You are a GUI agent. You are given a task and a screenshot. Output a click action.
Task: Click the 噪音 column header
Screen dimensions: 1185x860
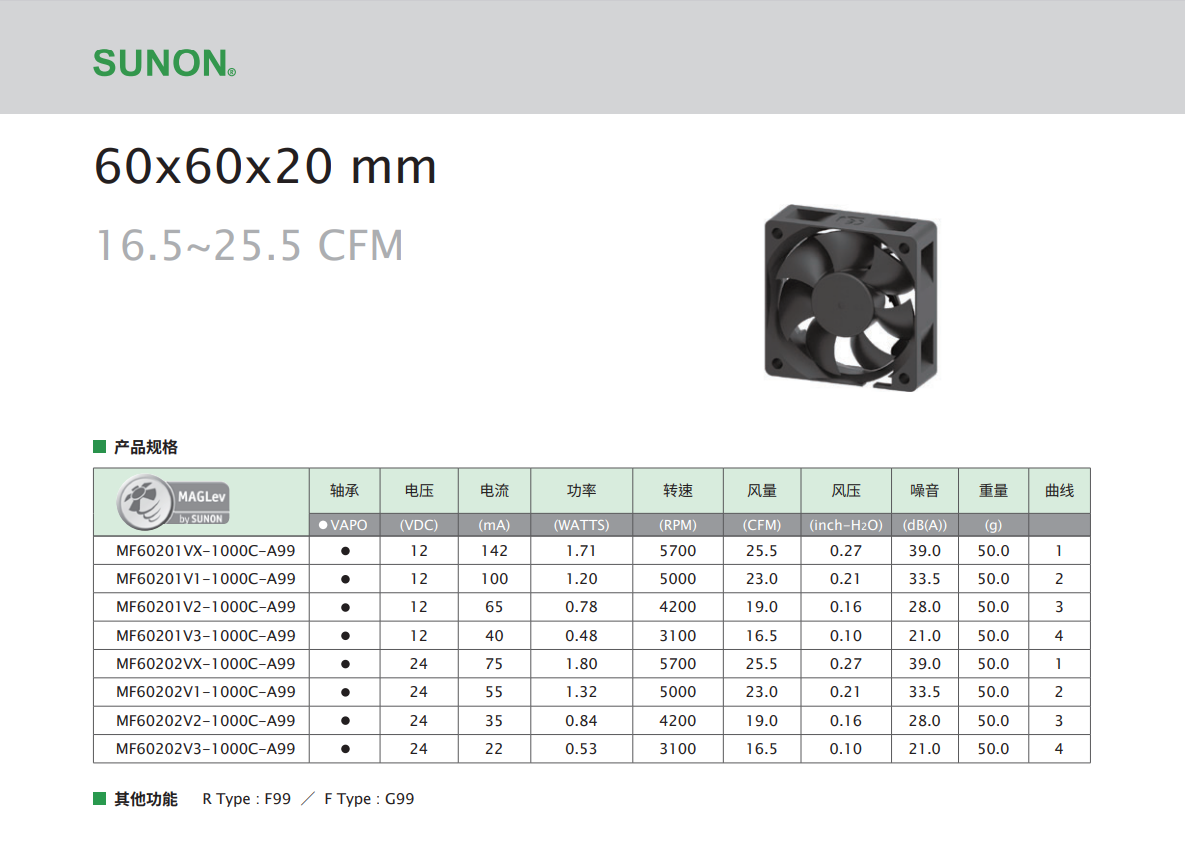pyautogui.click(x=924, y=490)
